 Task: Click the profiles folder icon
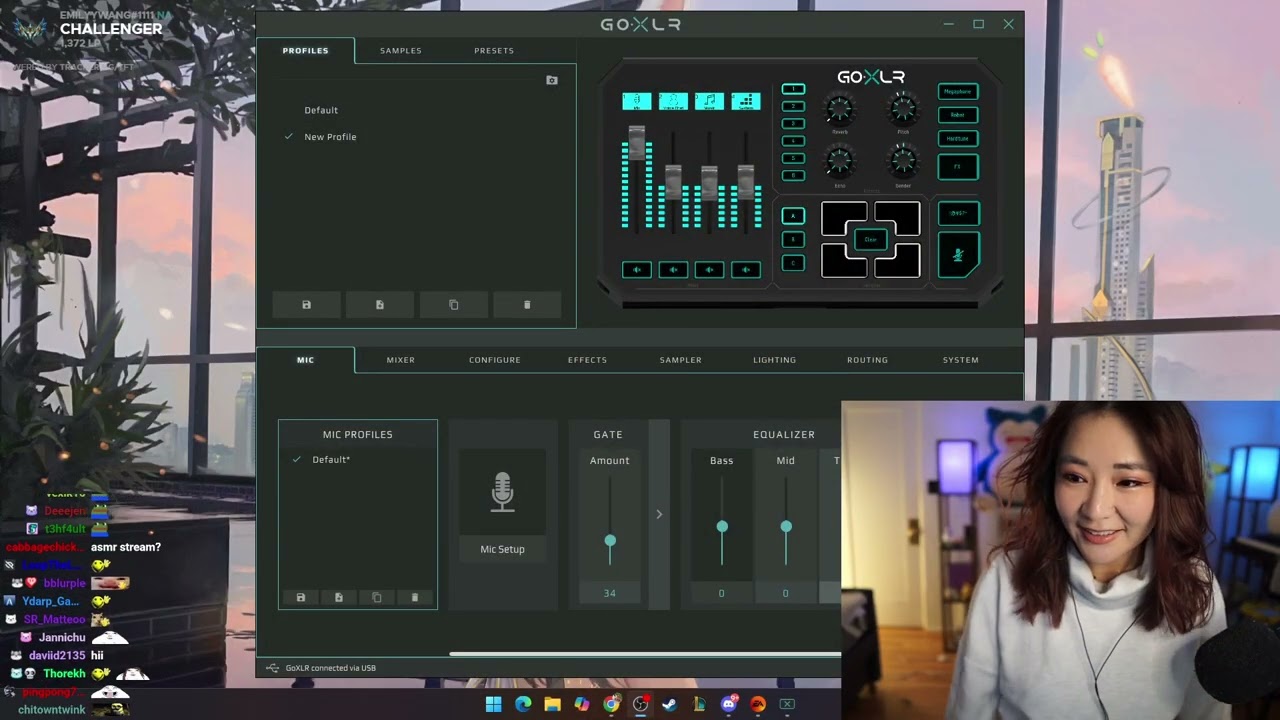(x=552, y=80)
